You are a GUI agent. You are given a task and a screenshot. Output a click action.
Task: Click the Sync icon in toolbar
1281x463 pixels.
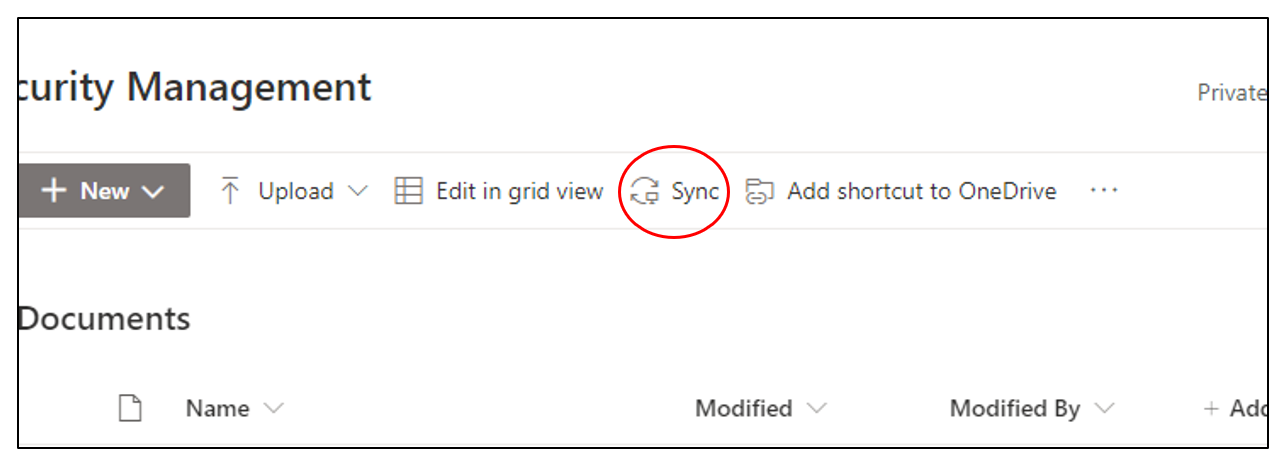click(645, 192)
